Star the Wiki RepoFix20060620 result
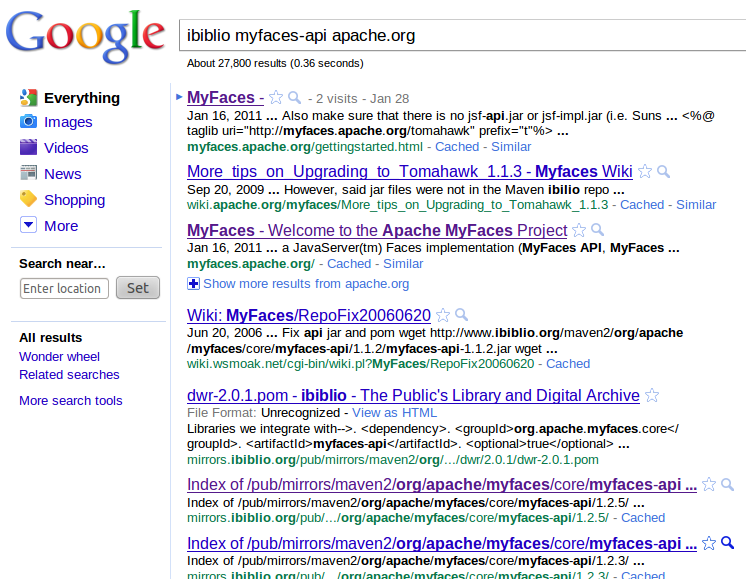 tap(443, 315)
